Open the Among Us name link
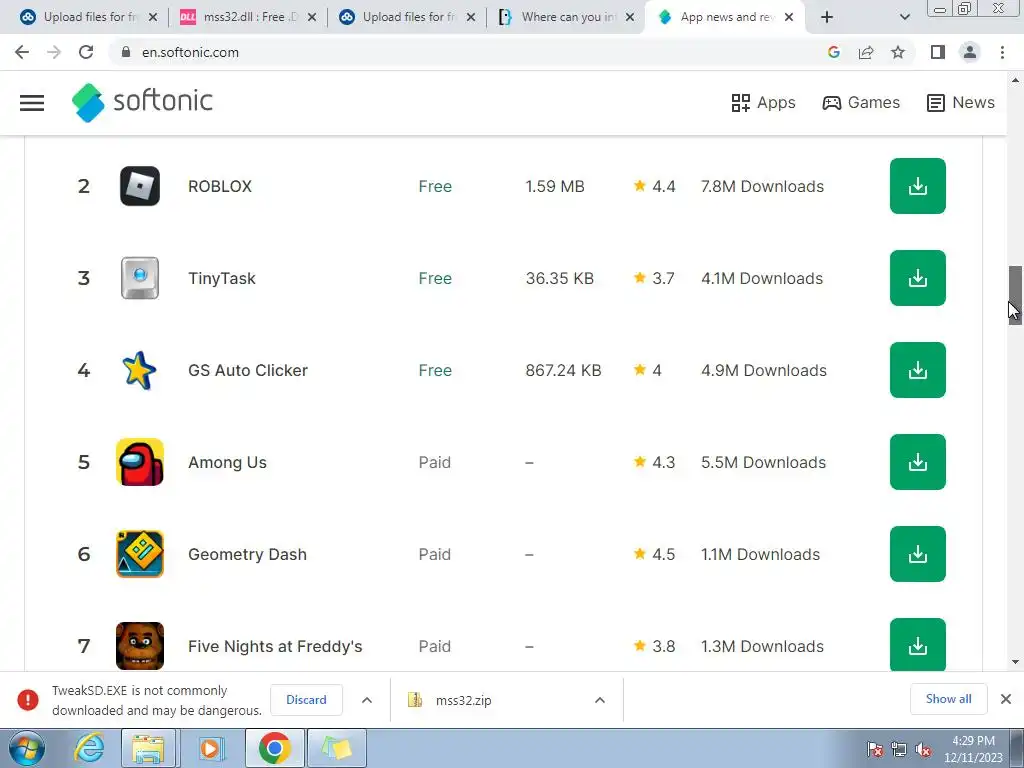 click(227, 462)
